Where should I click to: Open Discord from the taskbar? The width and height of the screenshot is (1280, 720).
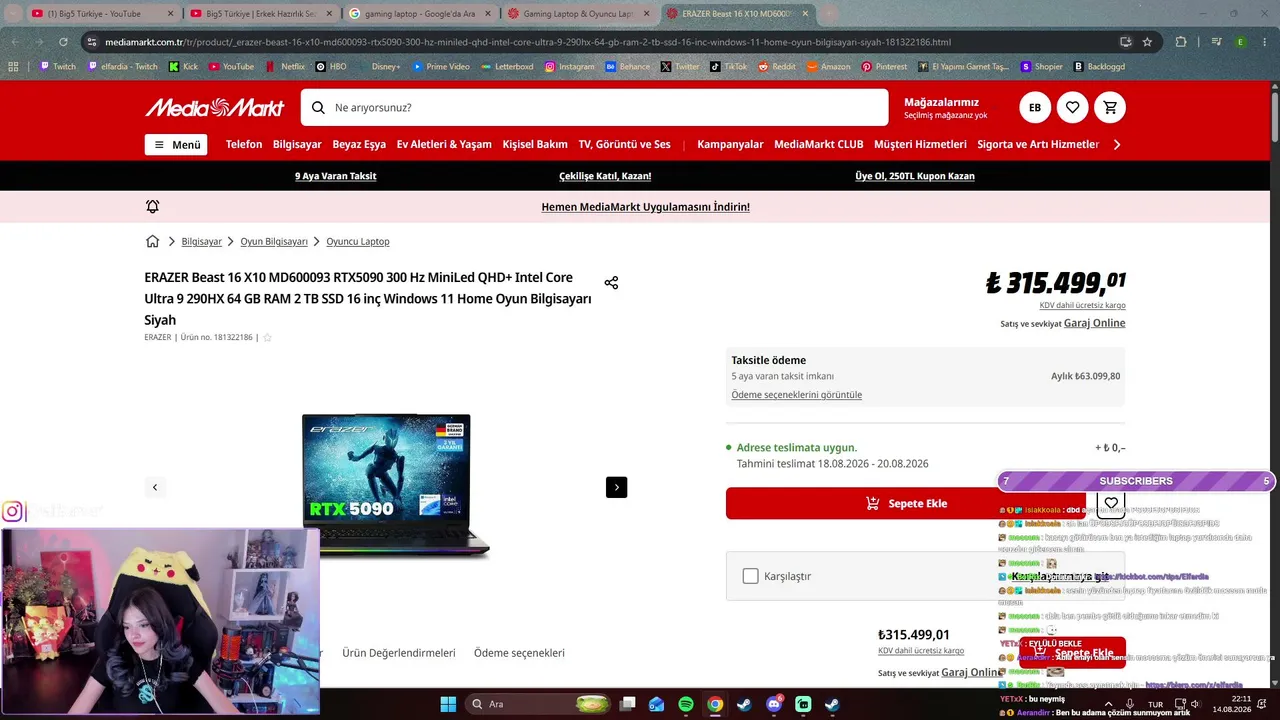(773, 704)
